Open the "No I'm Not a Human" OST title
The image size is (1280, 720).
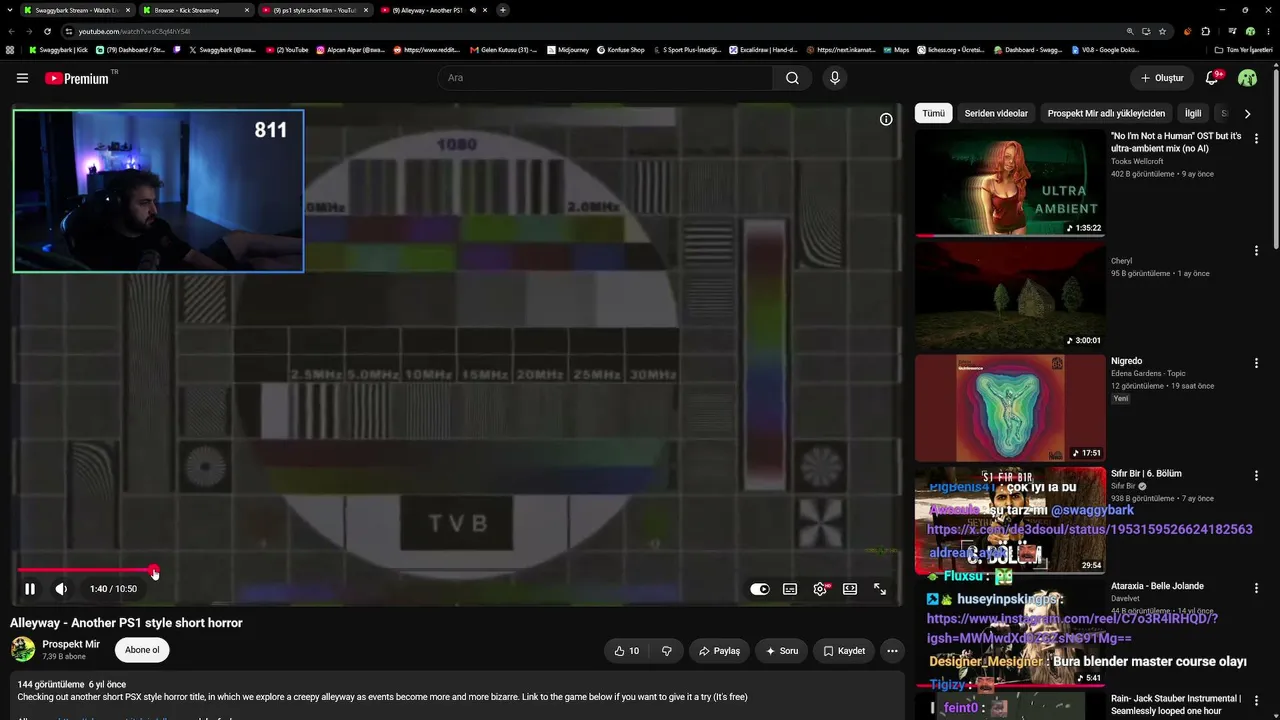[1176, 142]
